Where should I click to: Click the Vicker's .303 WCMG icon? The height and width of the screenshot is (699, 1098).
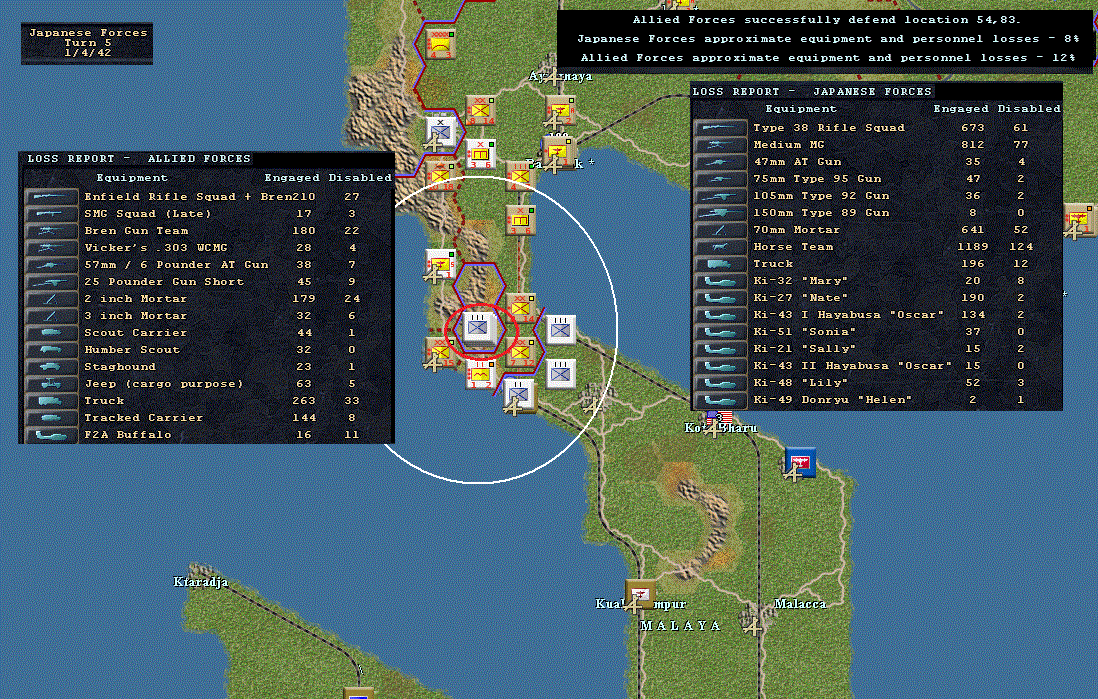coord(51,248)
